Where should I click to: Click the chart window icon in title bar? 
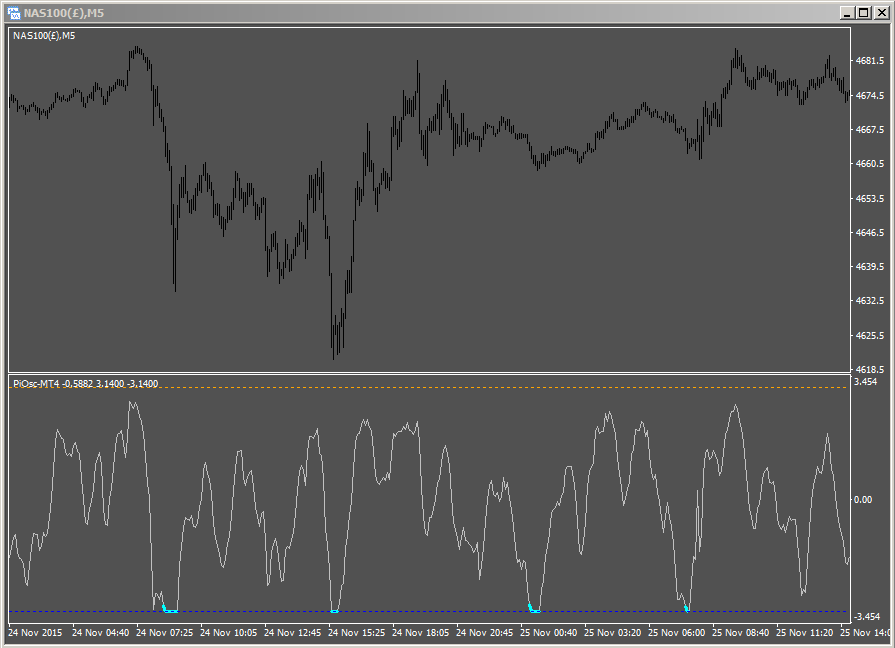(x=13, y=12)
